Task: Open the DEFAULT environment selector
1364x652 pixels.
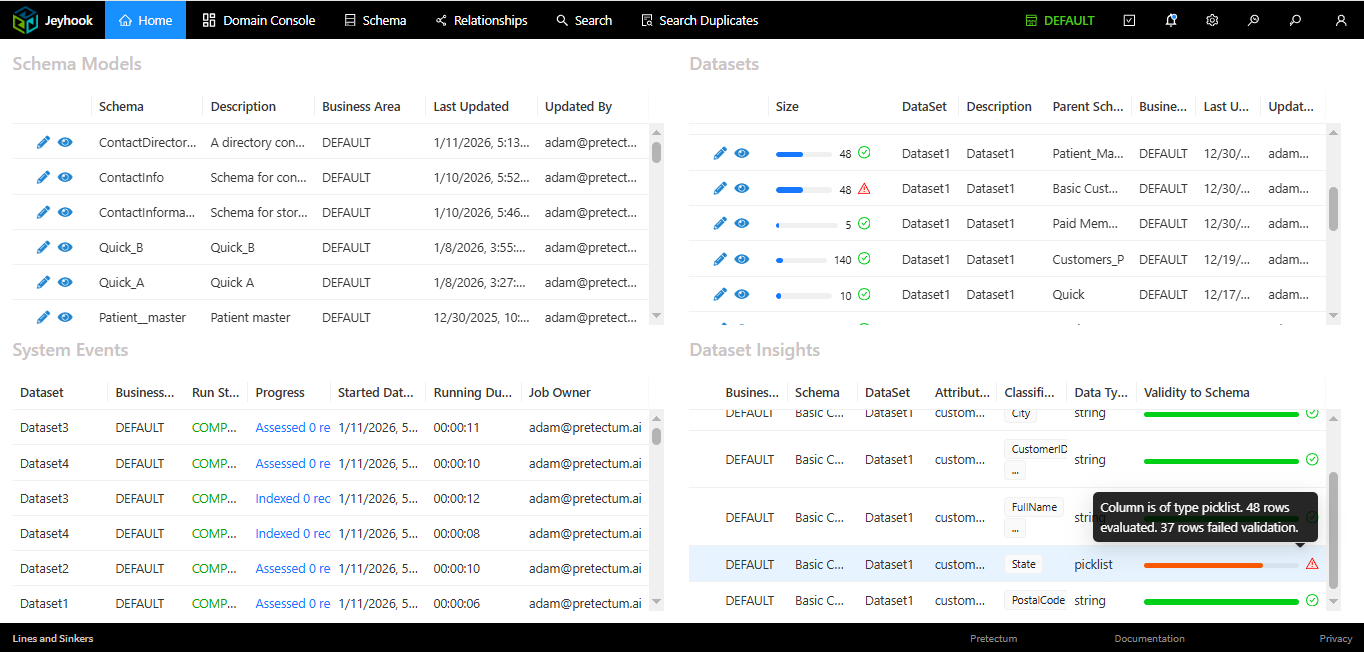Action: tap(1059, 19)
